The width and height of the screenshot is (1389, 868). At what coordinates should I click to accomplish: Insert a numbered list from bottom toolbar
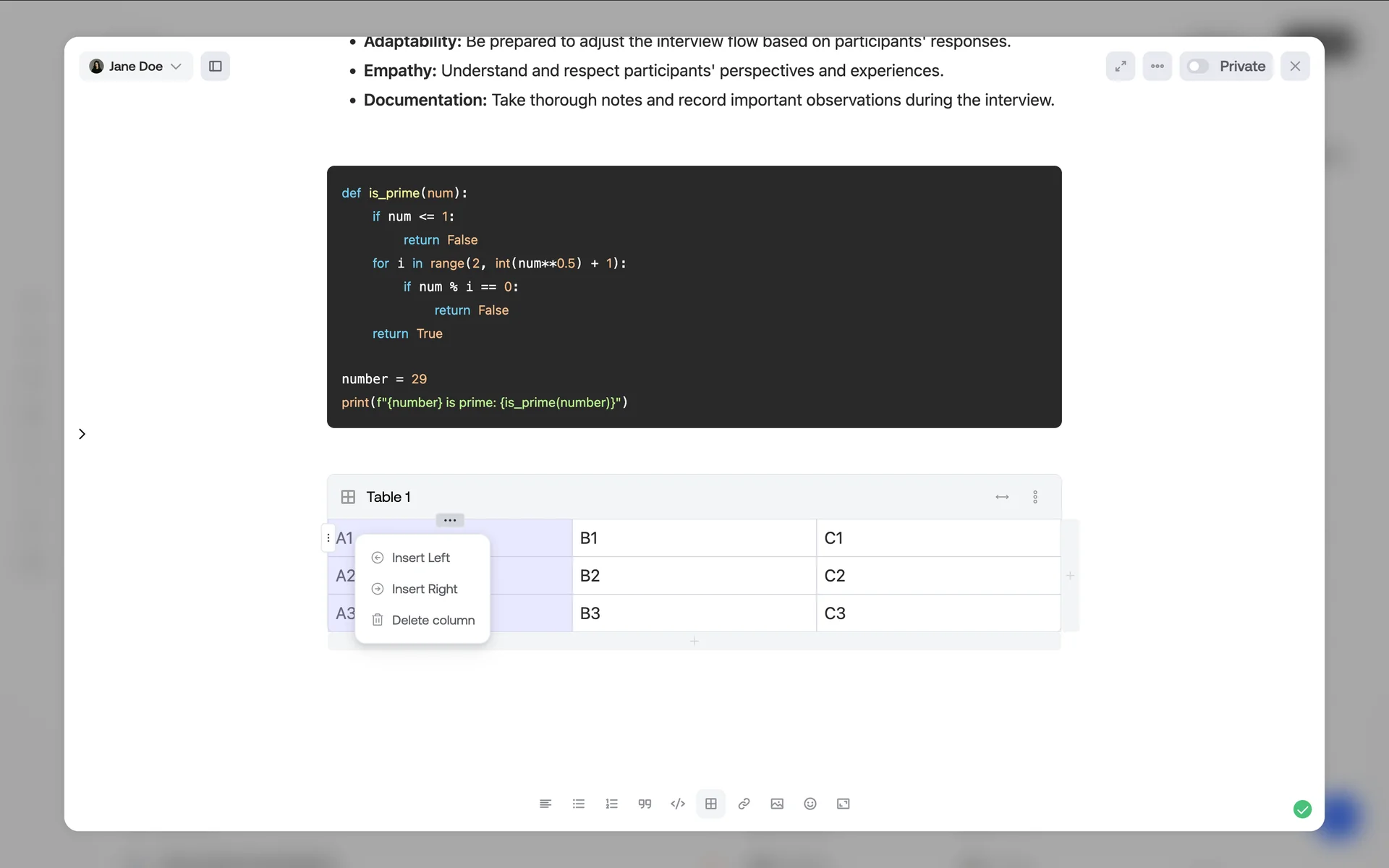point(612,804)
